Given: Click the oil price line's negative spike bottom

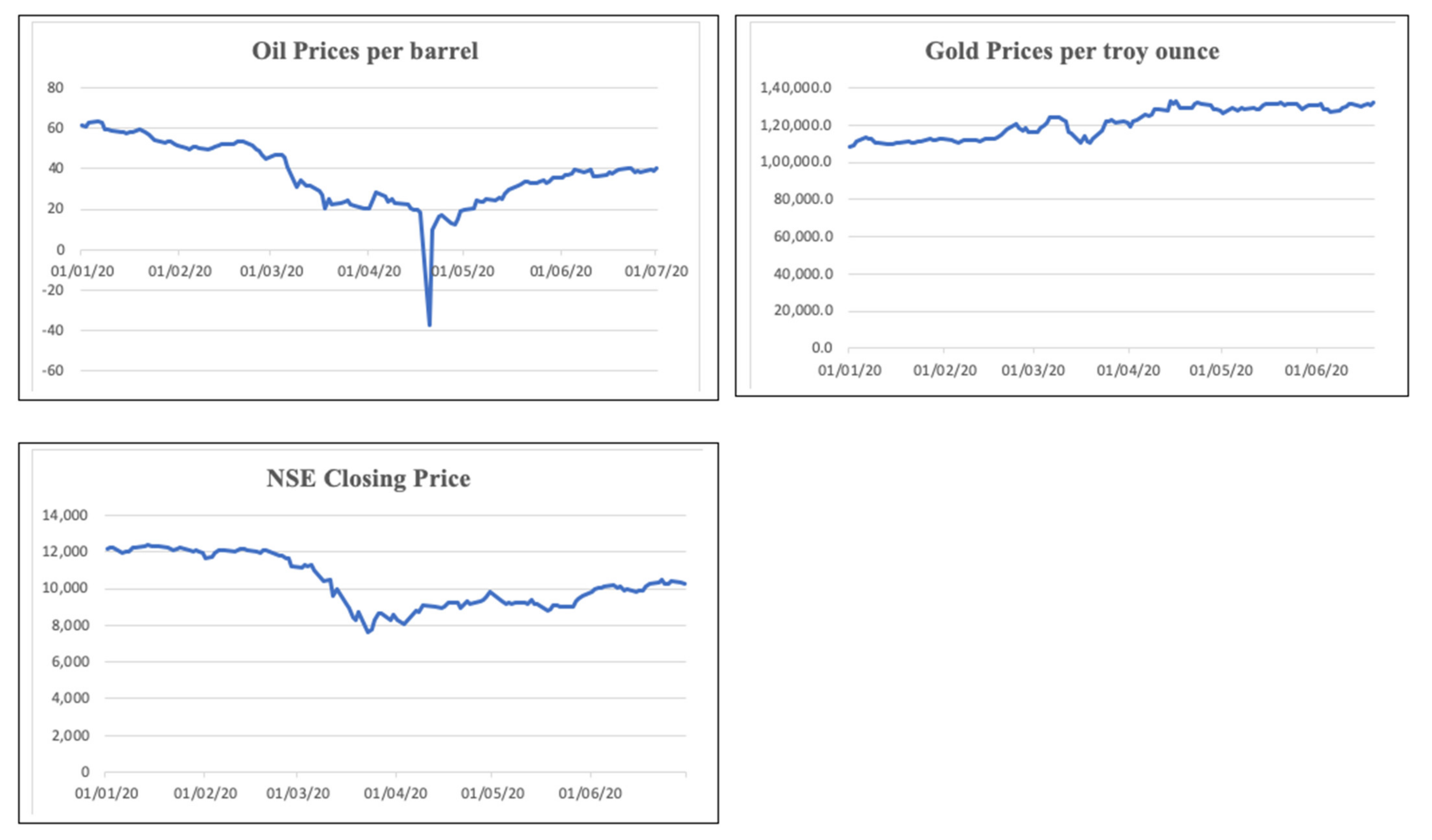Looking at the screenshot, I should (430, 325).
